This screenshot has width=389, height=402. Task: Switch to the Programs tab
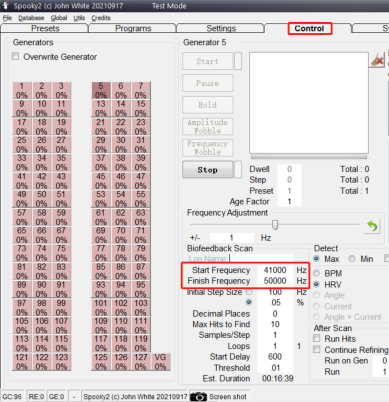(133, 28)
